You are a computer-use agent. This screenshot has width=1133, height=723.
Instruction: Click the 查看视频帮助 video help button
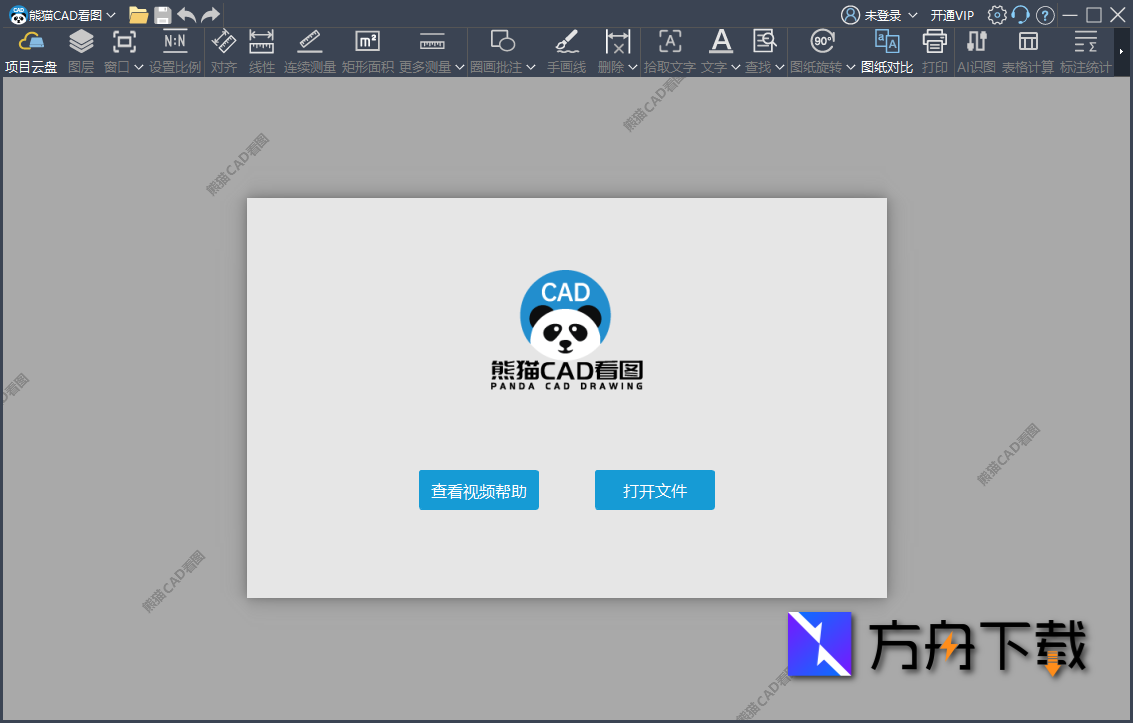point(478,490)
